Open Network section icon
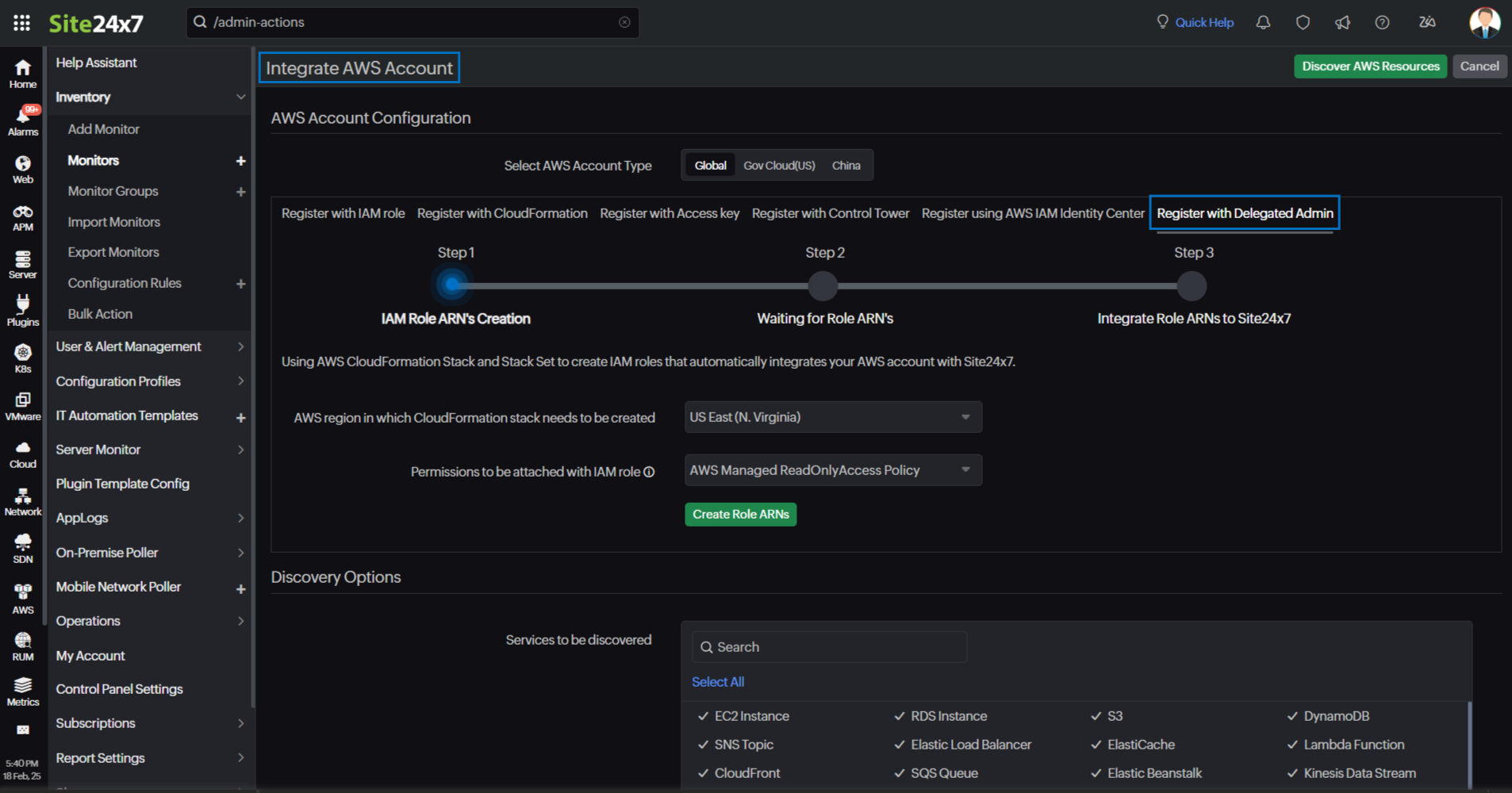Image resolution: width=1512 pixels, height=793 pixels. [23, 502]
